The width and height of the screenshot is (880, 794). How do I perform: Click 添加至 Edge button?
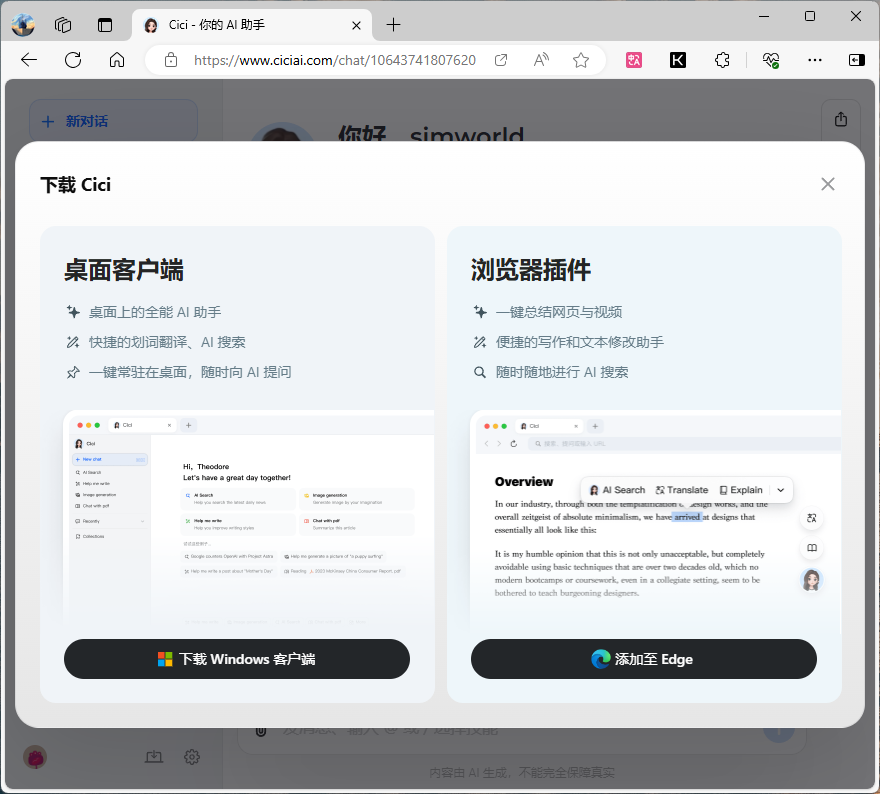644,659
